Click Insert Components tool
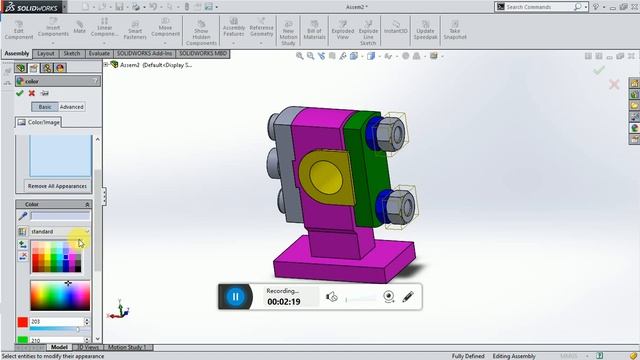 click(x=53, y=28)
